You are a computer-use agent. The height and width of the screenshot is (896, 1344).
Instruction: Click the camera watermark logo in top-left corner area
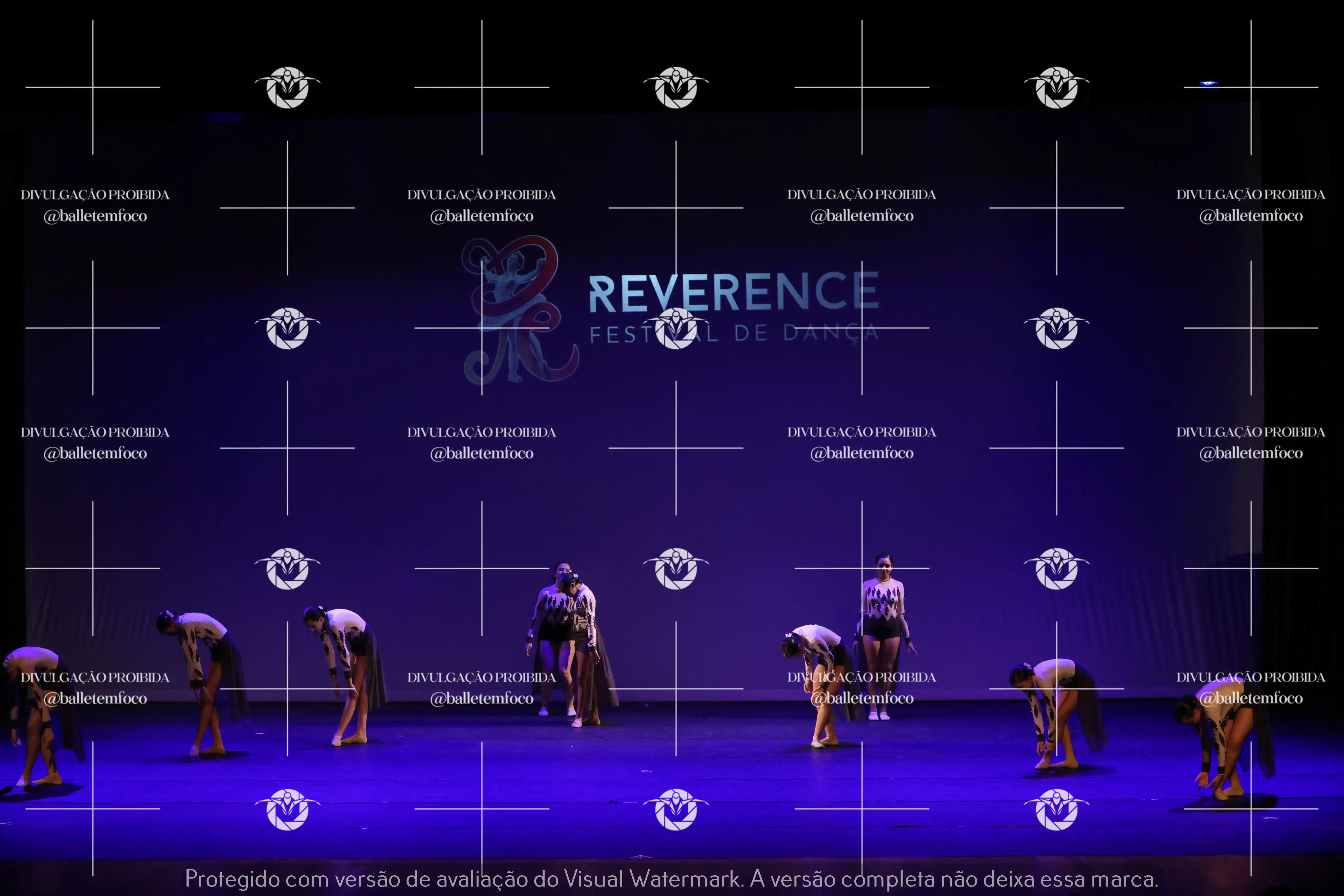point(287,87)
